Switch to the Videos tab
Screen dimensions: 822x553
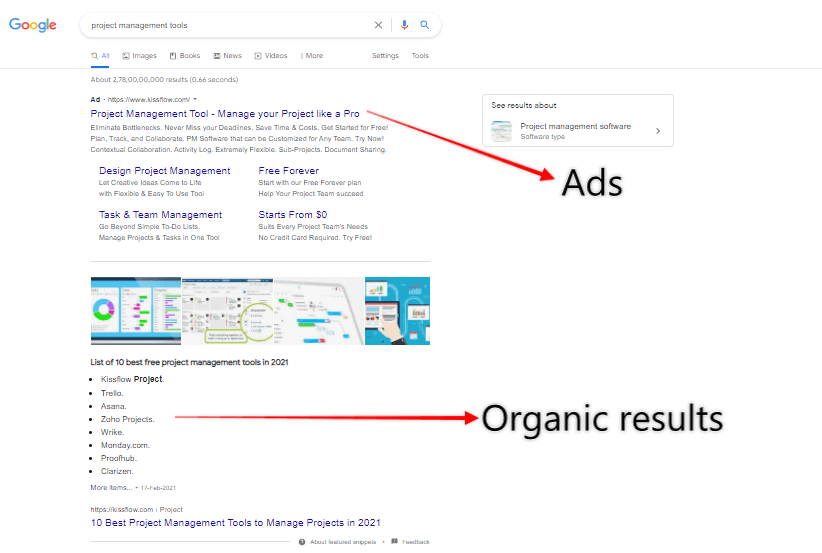coord(271,56)
